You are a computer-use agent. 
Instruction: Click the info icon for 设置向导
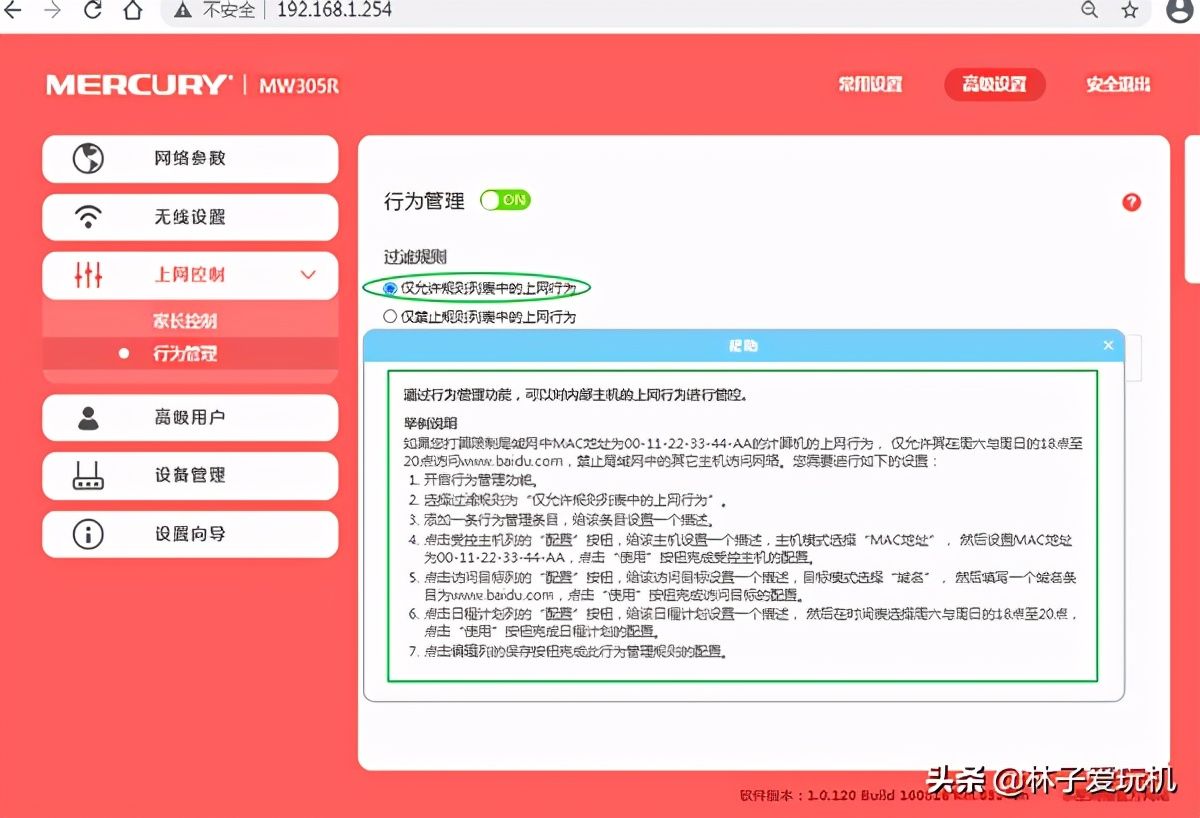coord(88,533)
